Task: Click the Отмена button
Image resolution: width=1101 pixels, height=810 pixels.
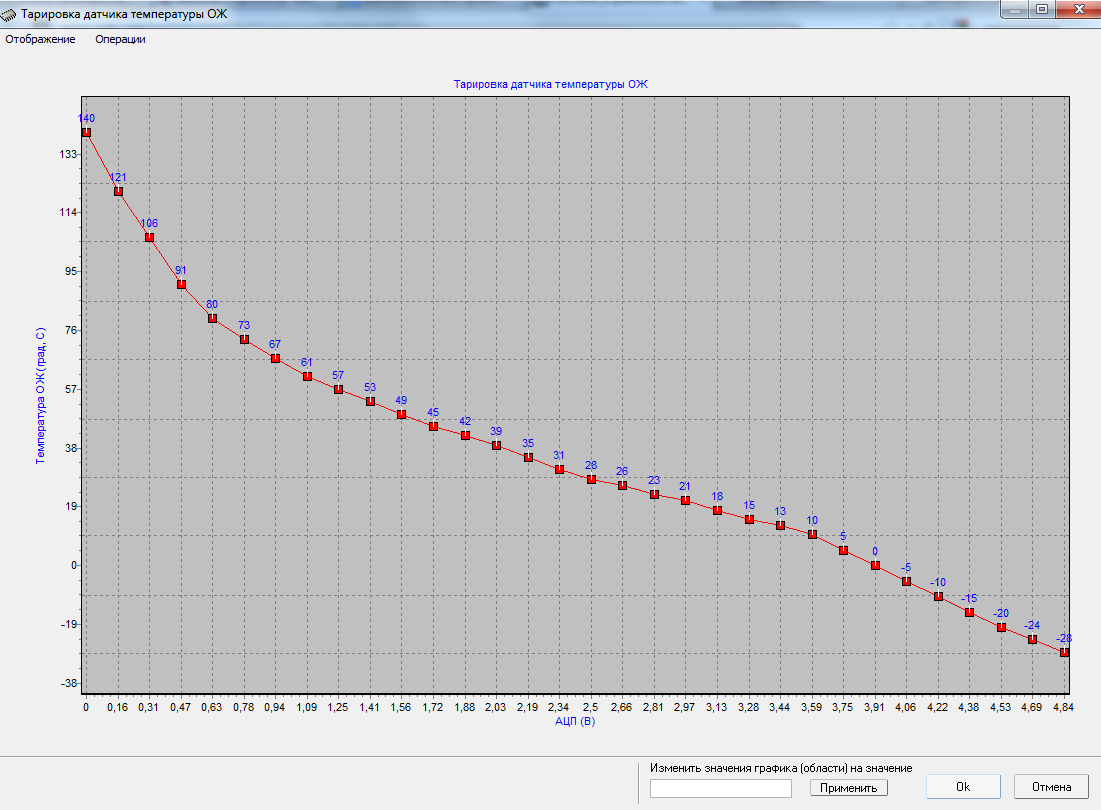Action: (x=1051, y=787)
